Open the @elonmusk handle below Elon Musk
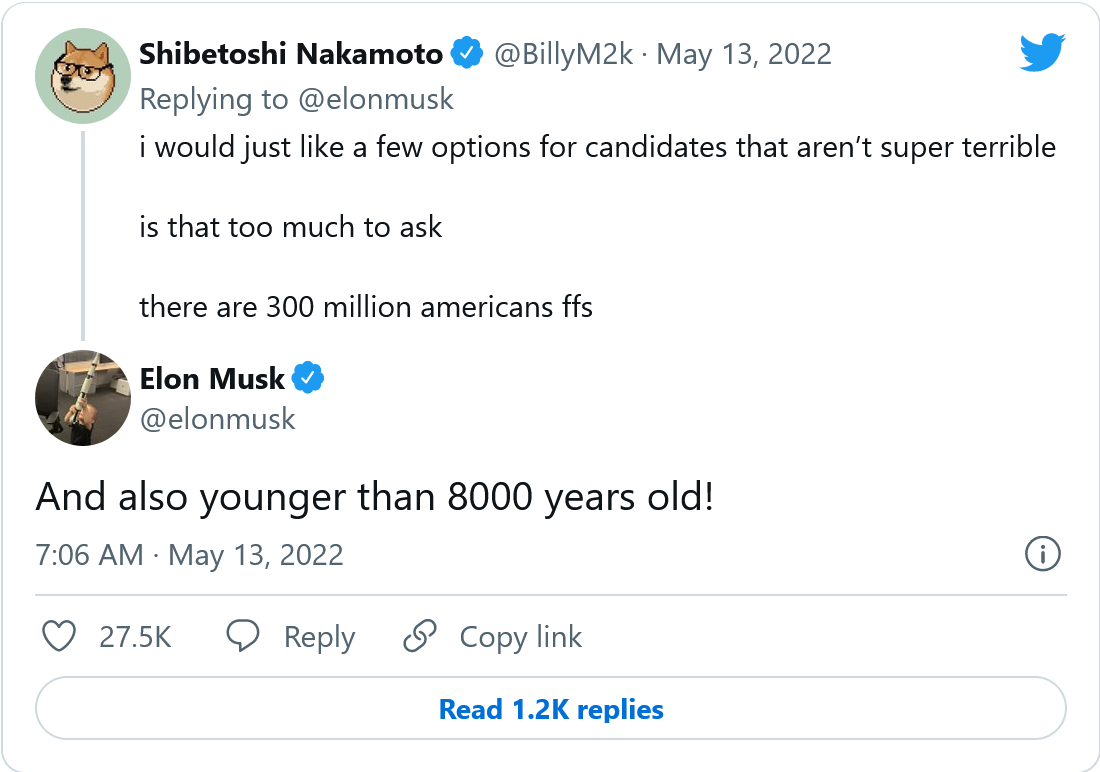Image resolution: width=1100 pixels, height=772 pixels. (218, 418)
